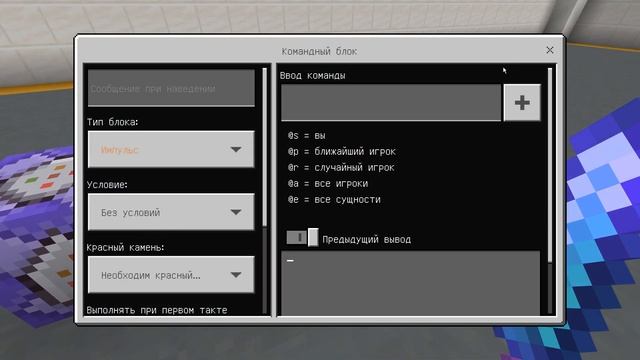Click the left panel scrollbar

tap(264, 147)
